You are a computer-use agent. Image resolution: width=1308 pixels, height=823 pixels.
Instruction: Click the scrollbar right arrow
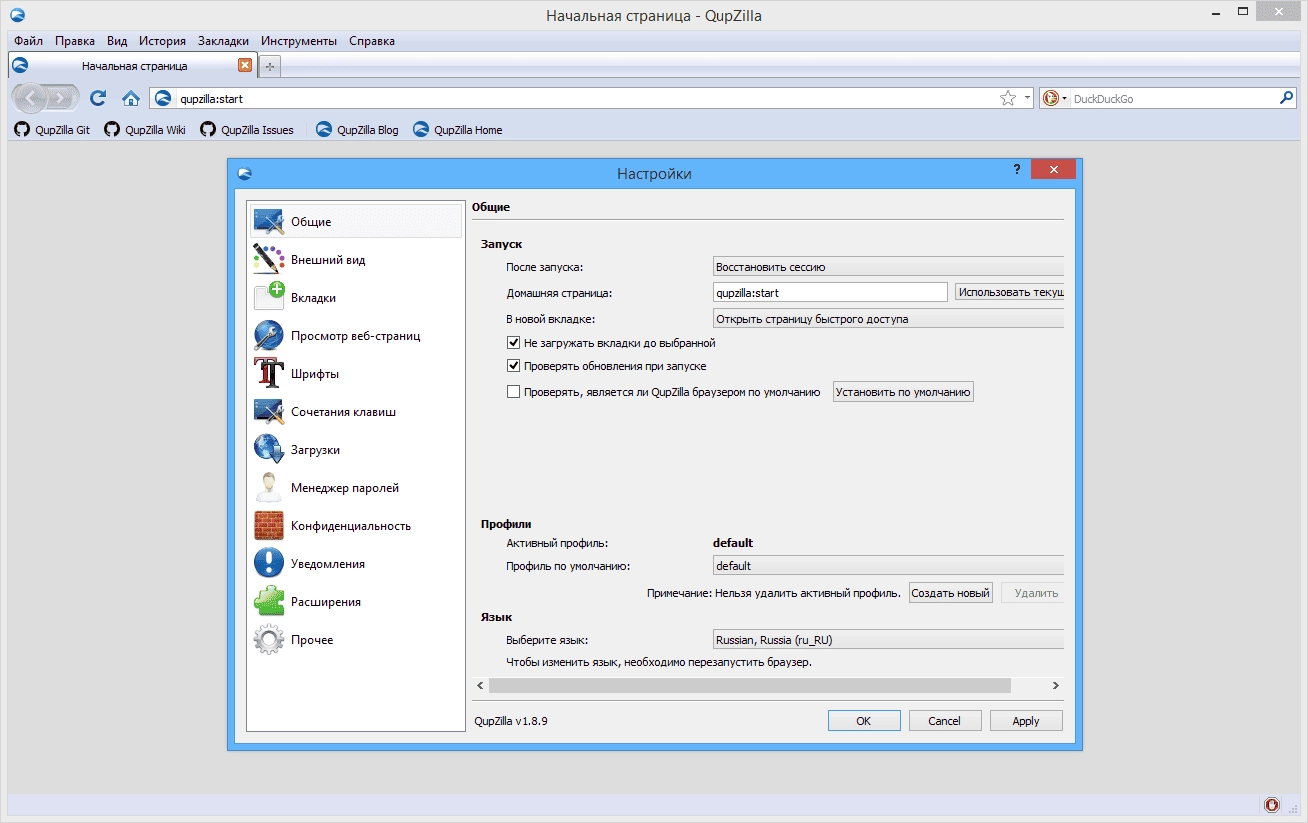pos(1055,686)
